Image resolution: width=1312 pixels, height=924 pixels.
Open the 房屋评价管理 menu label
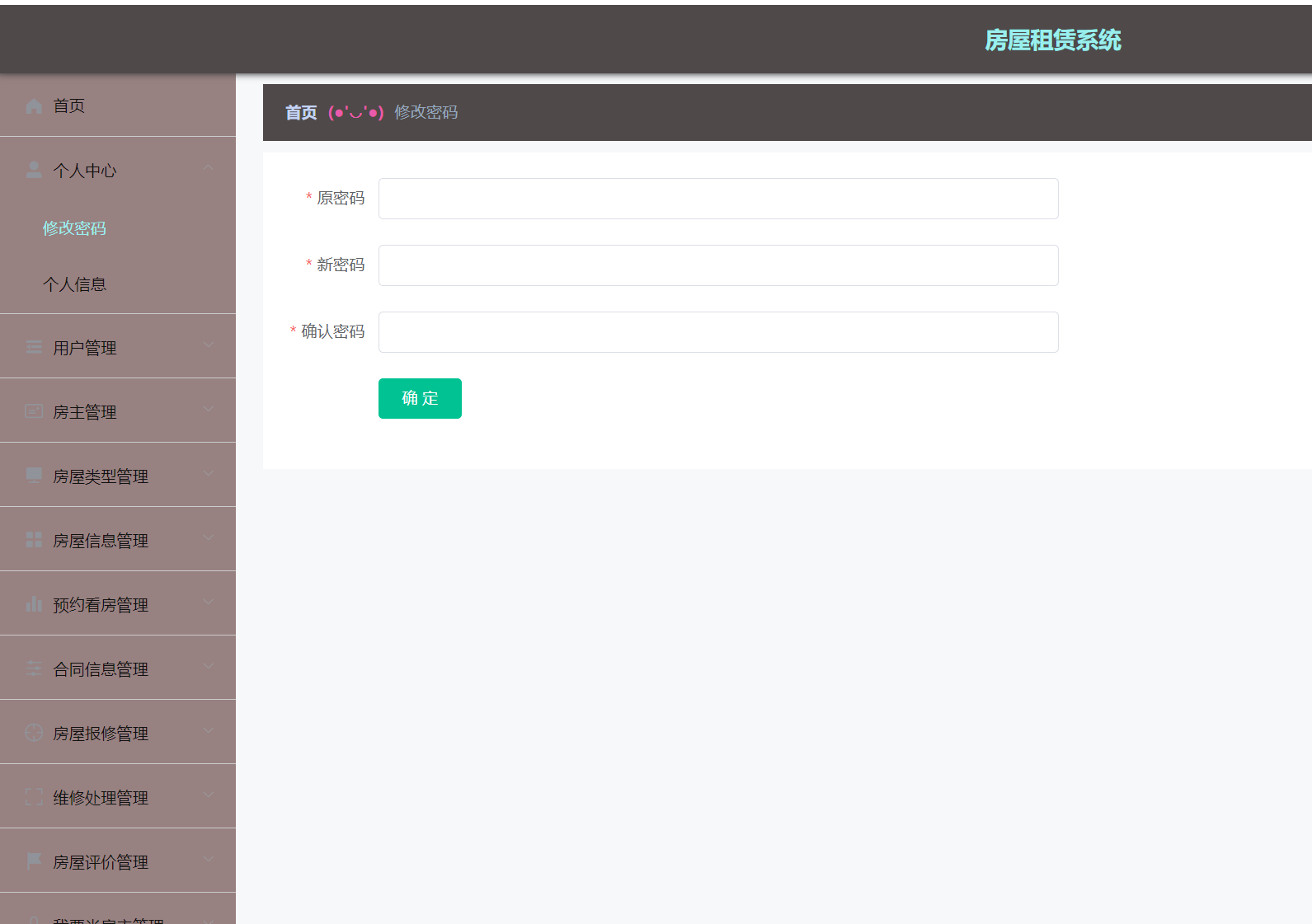101,862
